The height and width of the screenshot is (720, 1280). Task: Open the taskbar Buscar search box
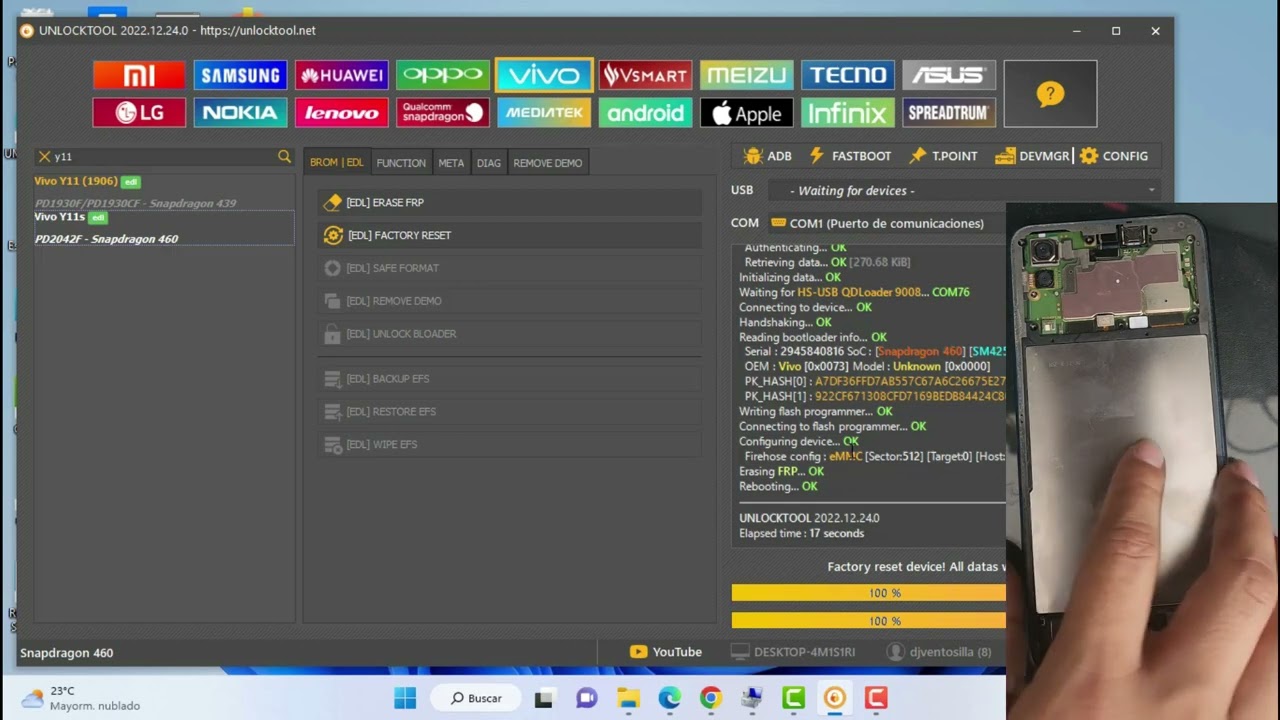[476, 698]
